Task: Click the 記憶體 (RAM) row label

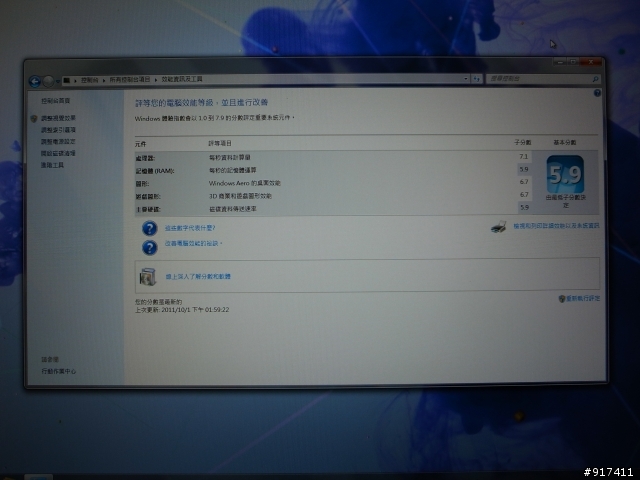Action: [155, 171]
